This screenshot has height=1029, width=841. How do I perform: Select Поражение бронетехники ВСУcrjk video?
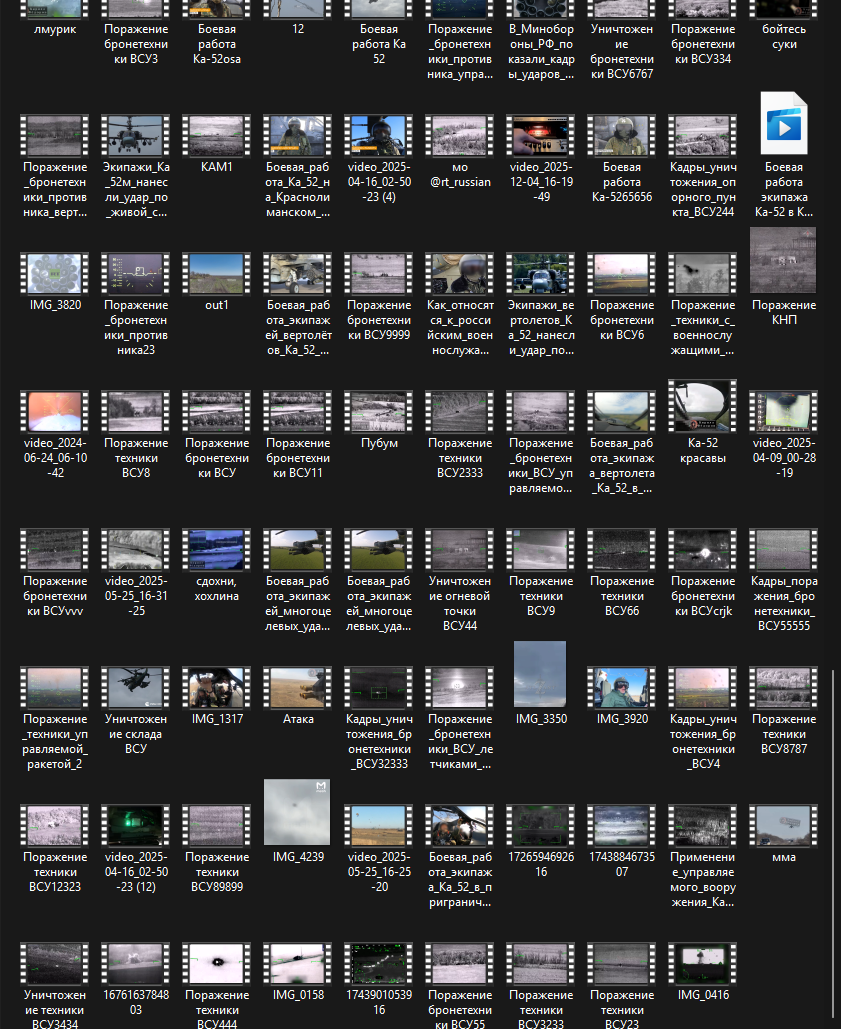703,573
